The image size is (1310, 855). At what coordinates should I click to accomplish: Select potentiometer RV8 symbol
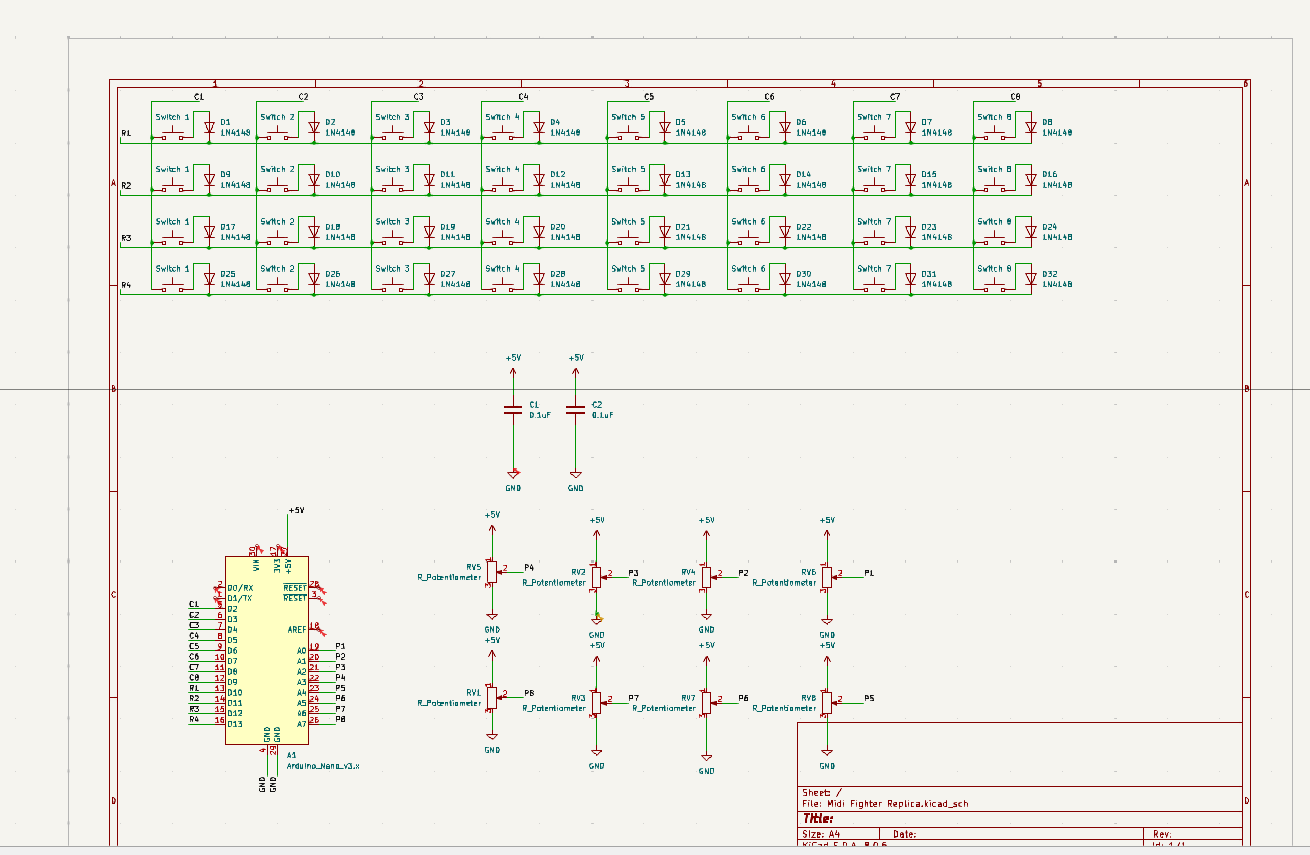click(x=828, y=702)
